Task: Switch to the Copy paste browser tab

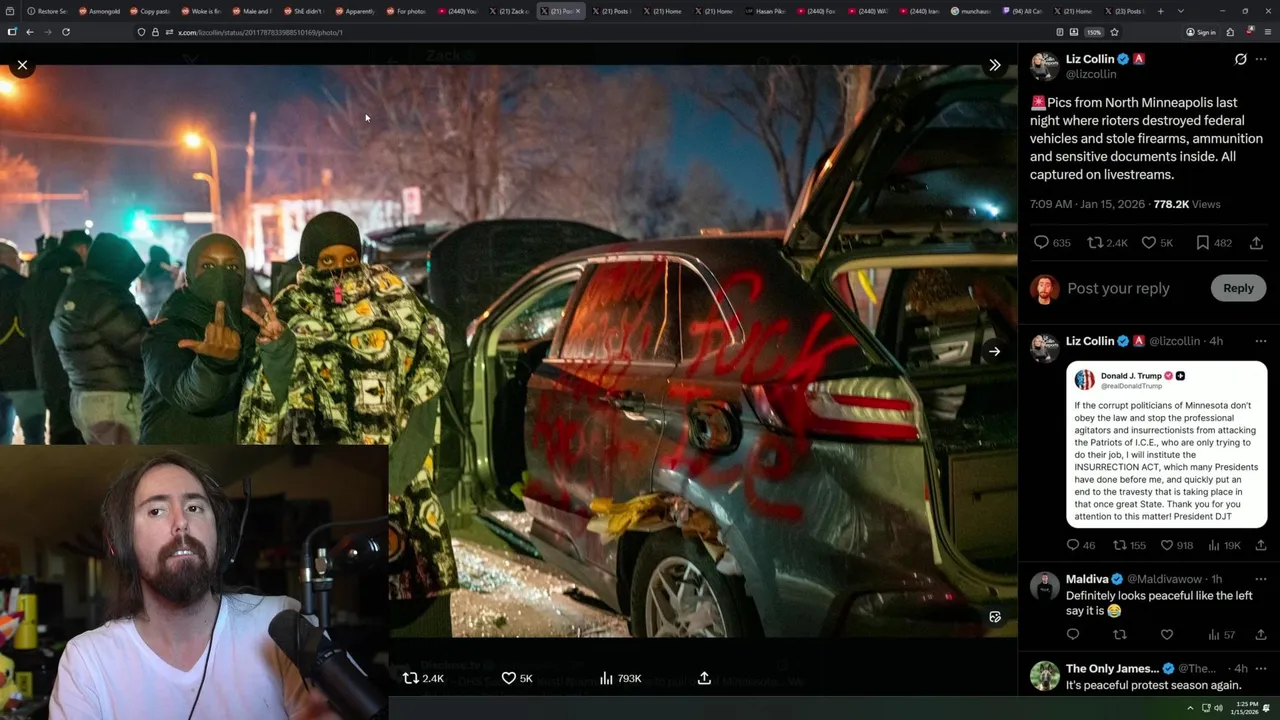Action: pyautogui.click(x=151, y=11)
